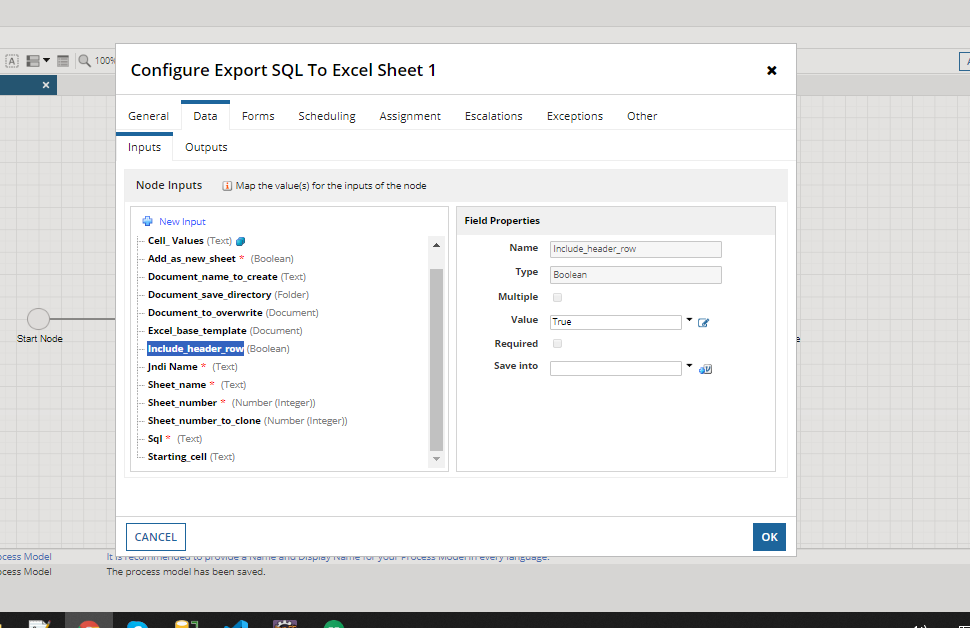
Task: Click the OK button
Action: tap(770, 537)
